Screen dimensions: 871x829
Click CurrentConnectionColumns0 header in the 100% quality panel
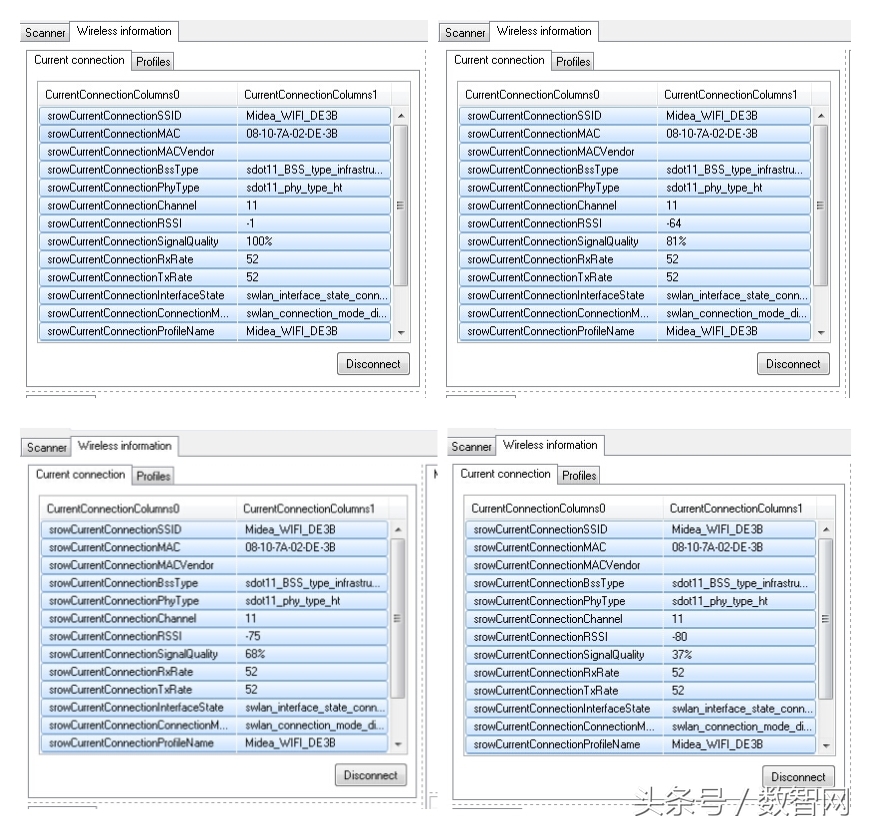pyautogui.click(x=138, y=94)
